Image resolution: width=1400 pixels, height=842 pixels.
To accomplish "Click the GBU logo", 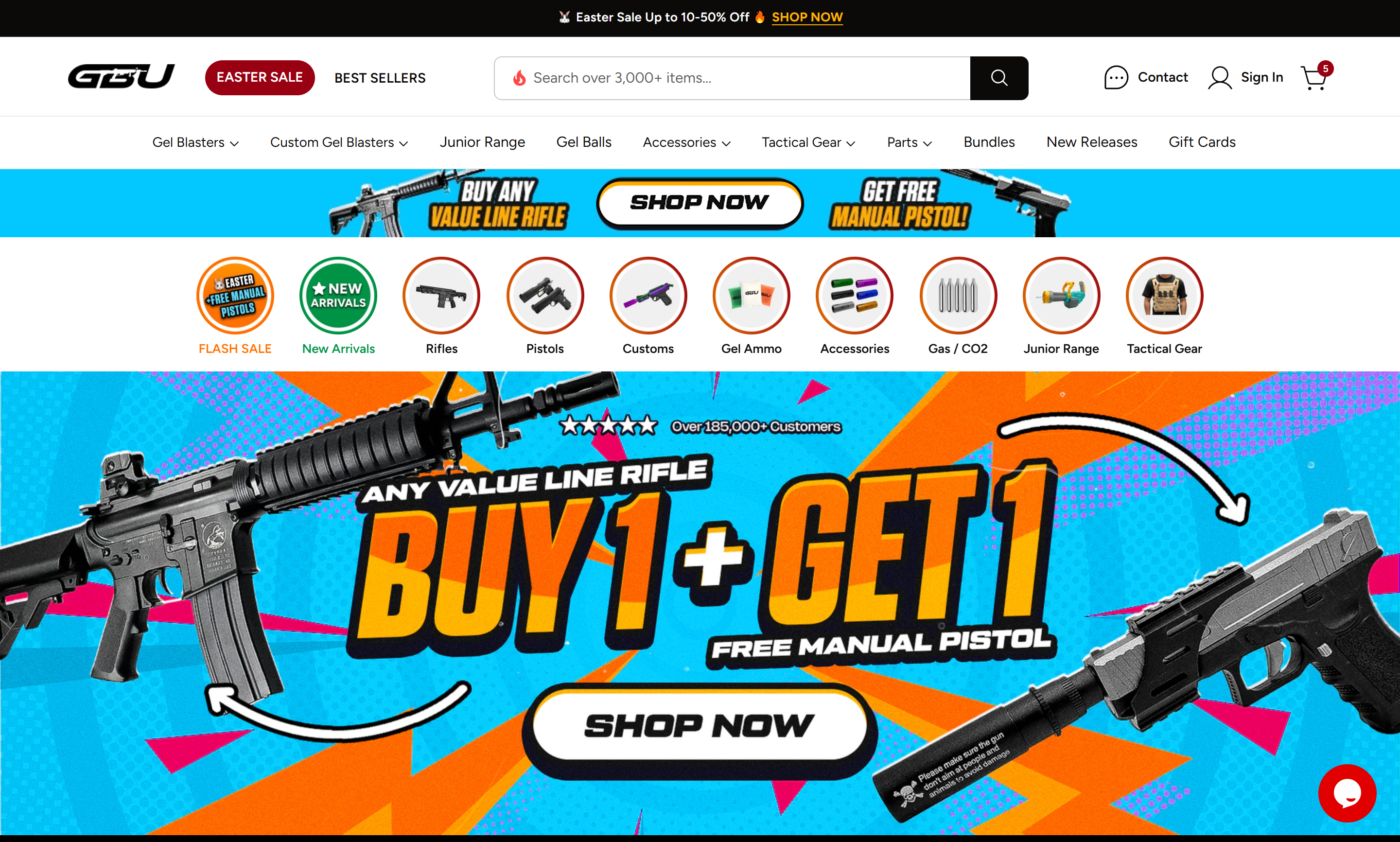I will pos(122,77).
